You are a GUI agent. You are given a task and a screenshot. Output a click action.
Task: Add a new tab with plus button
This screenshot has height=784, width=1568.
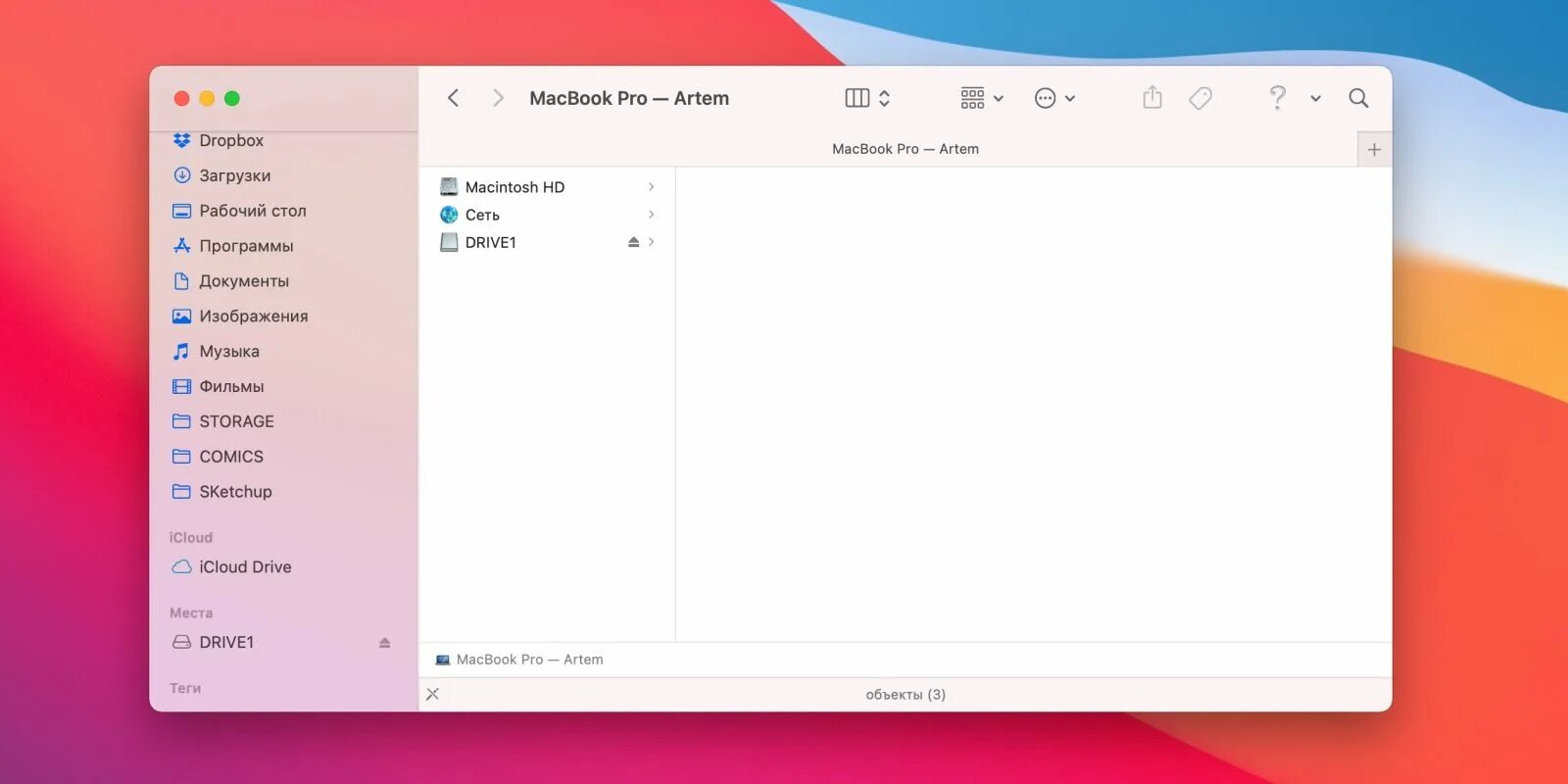point(1374,150)
